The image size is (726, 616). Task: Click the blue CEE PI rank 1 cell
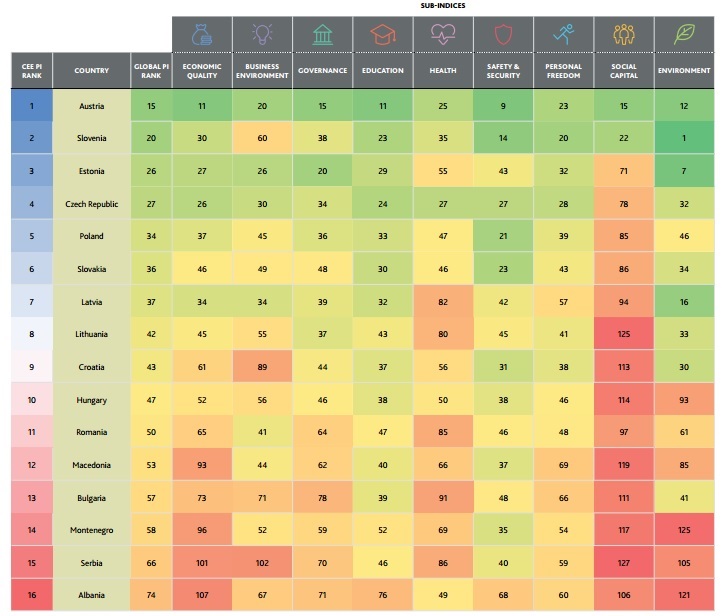click(x=30, y=105)
